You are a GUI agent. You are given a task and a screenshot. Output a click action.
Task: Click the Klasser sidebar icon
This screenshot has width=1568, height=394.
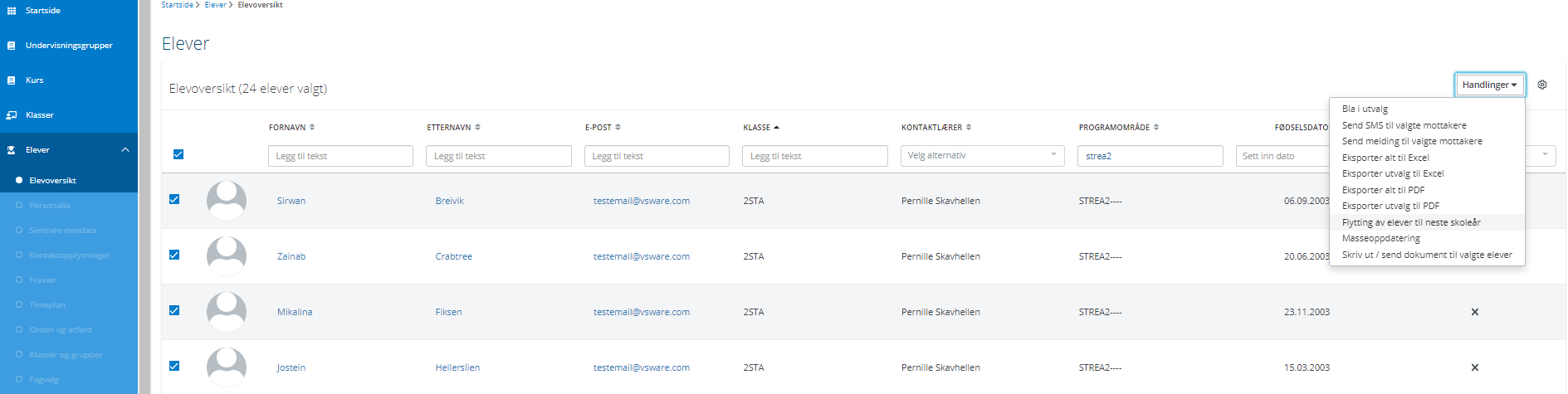[12, 115]
